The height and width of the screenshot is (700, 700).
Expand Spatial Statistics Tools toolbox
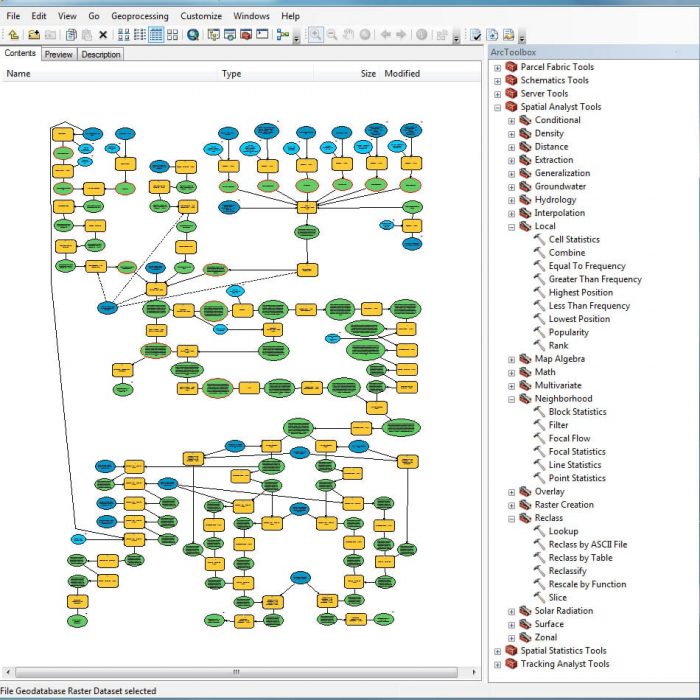click(x=497, y=651)
